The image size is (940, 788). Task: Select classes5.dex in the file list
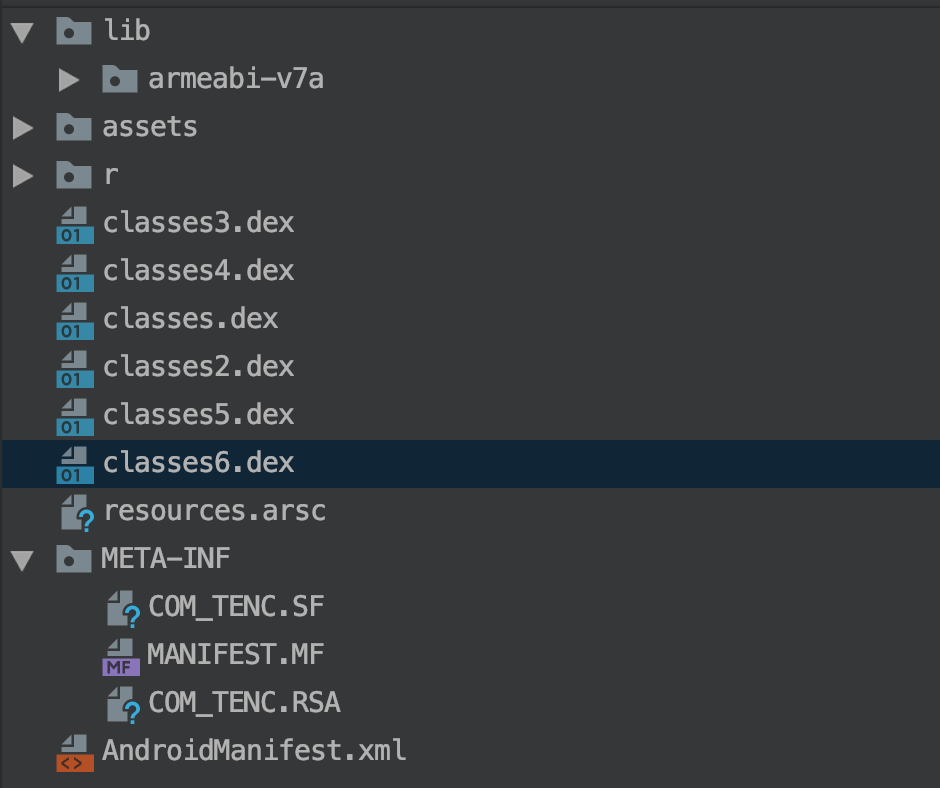click(198, 415)
